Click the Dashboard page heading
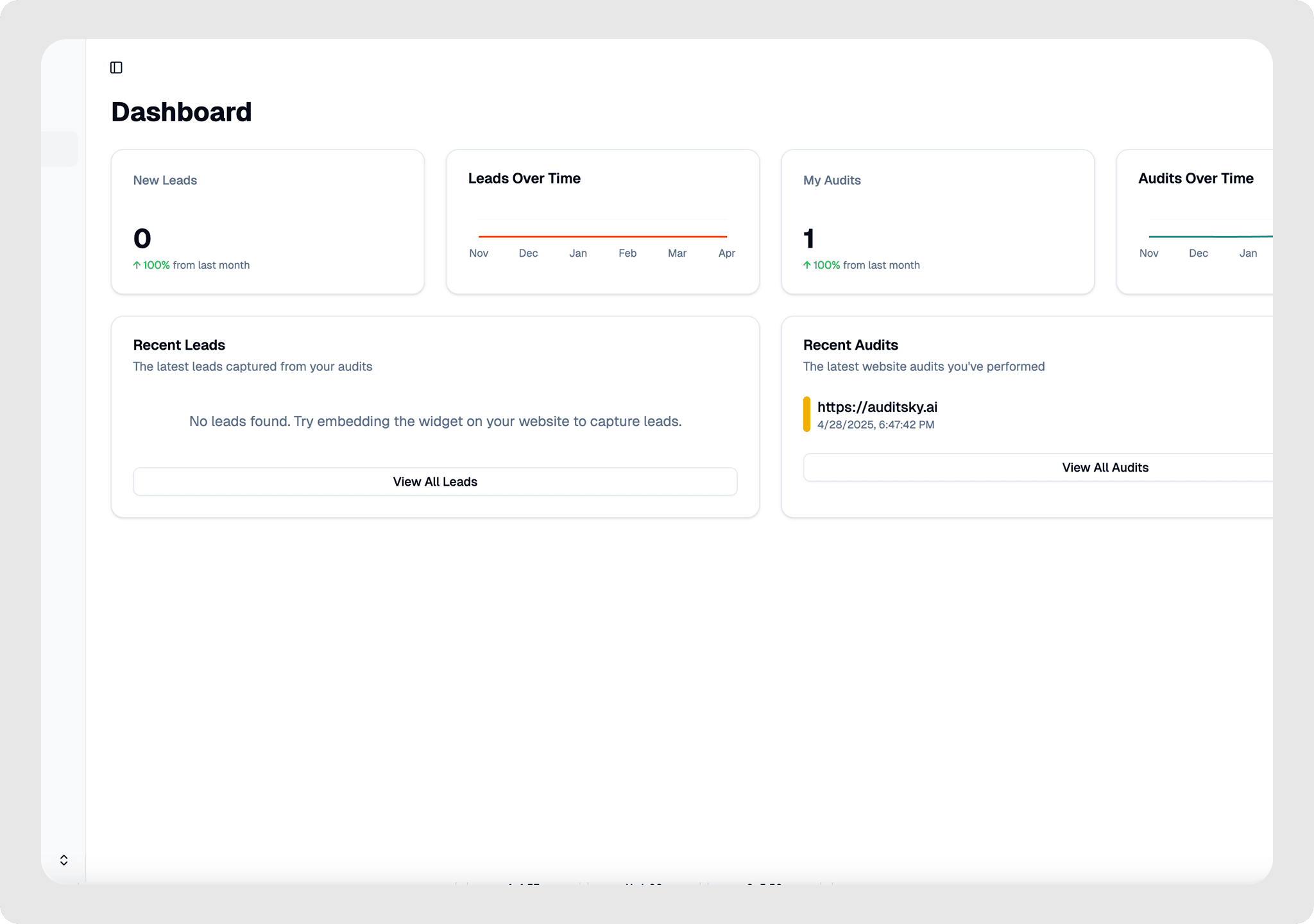The image size is (1314, 924). pyautogui.click(x=182, y=112)
